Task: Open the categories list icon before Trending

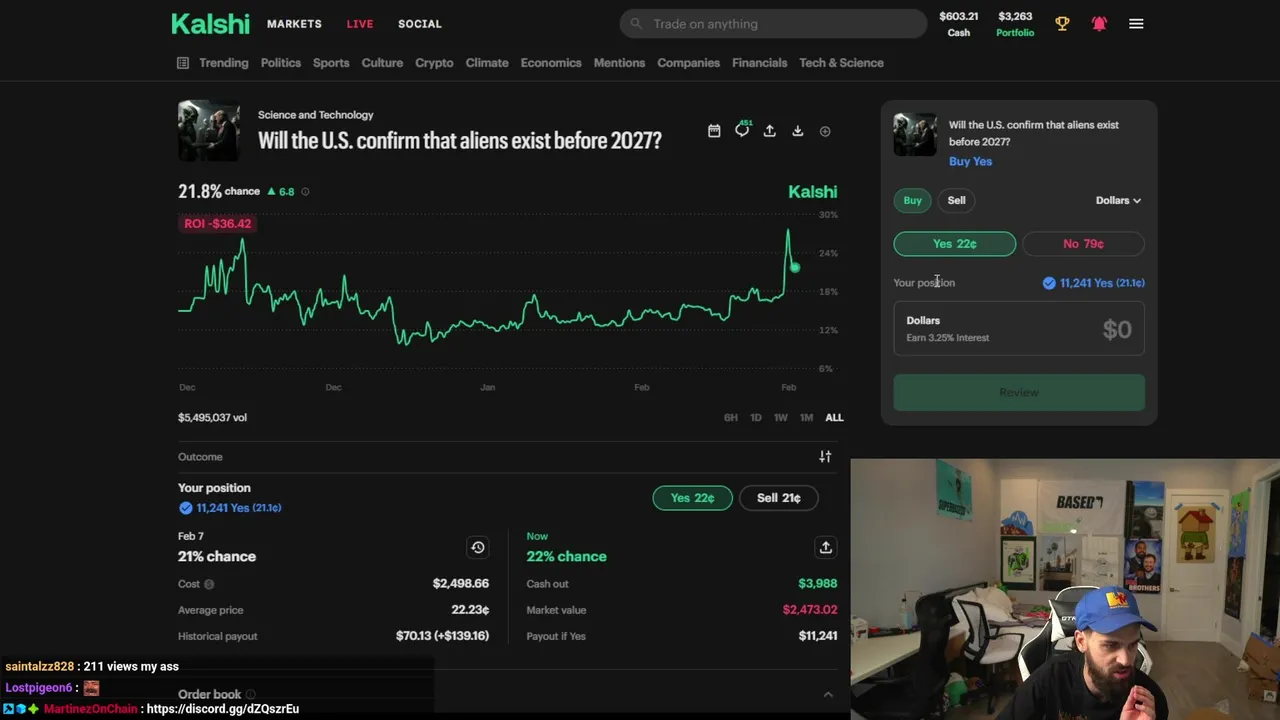Action: [x=183, y=63]
